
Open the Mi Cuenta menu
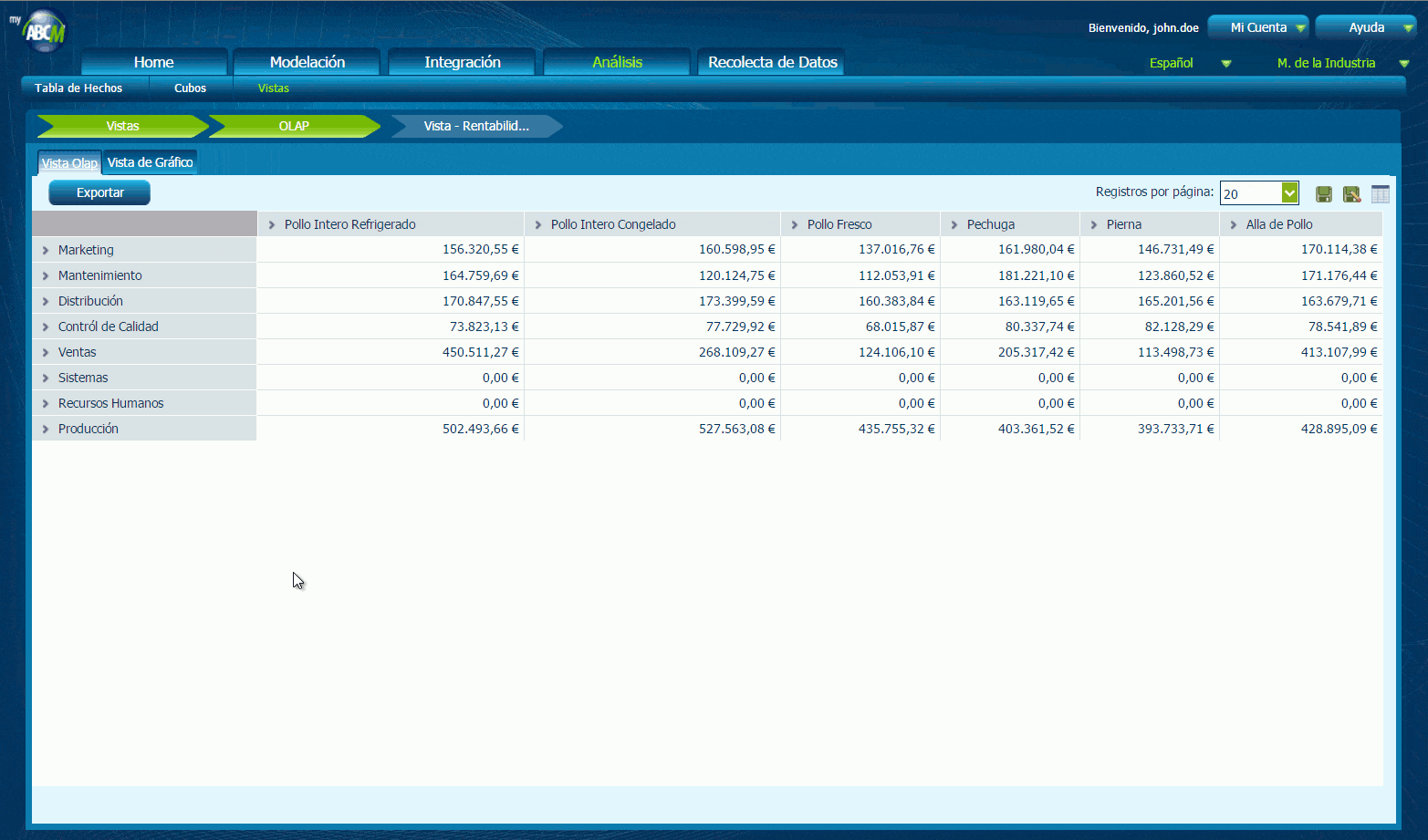1258,27
